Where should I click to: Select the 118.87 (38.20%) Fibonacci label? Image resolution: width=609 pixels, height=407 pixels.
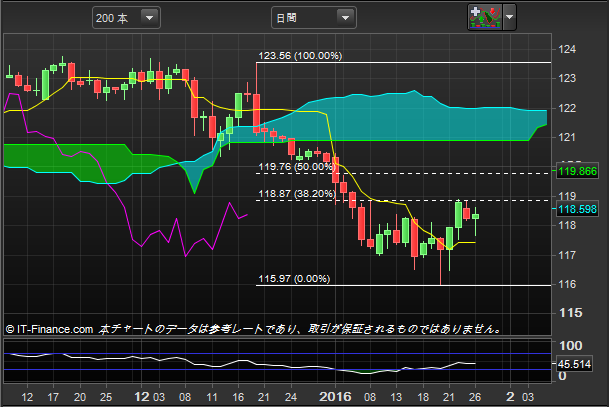point(297,194)
